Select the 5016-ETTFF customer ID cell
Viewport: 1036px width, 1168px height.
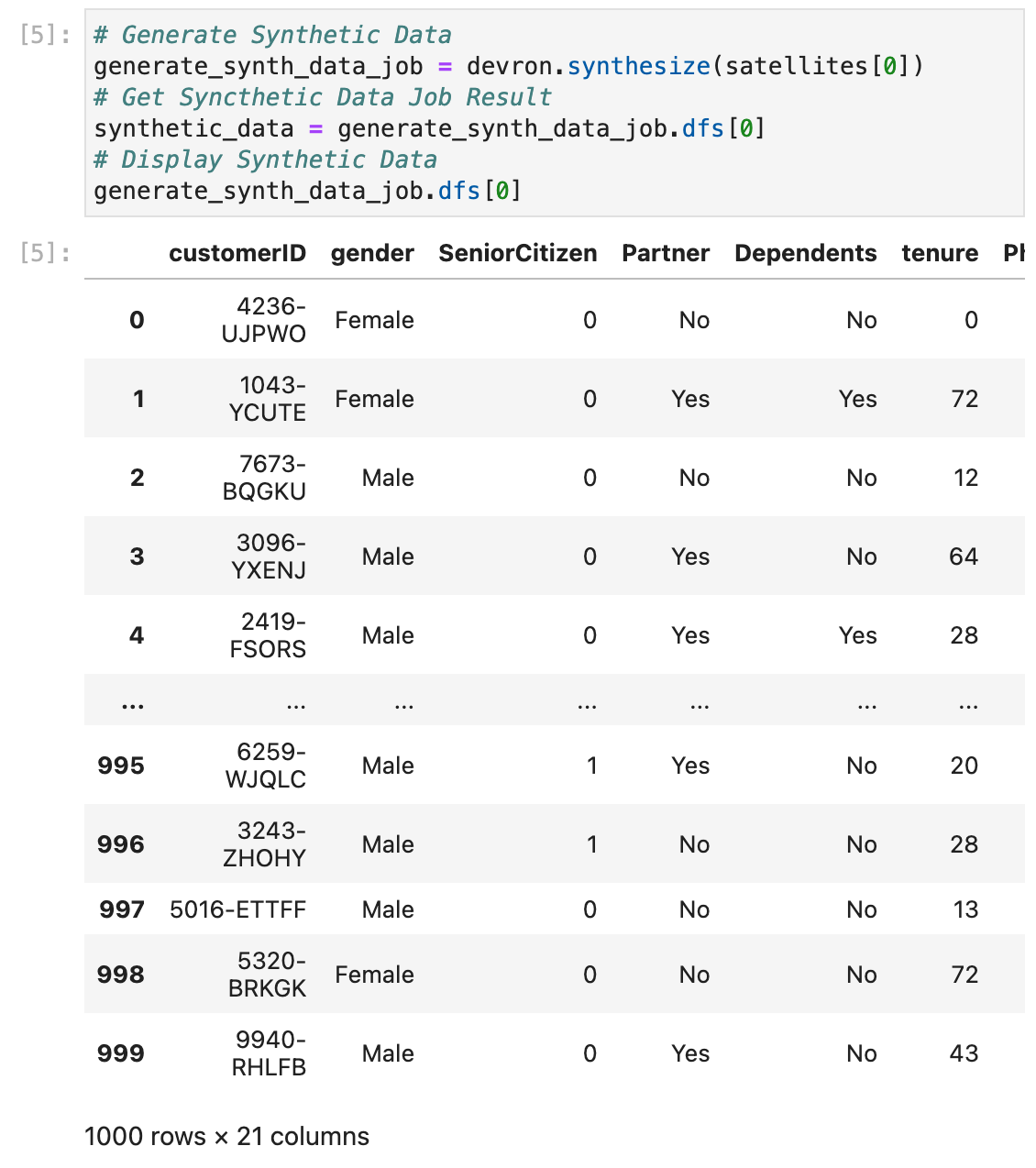click(x=238, y=909)
